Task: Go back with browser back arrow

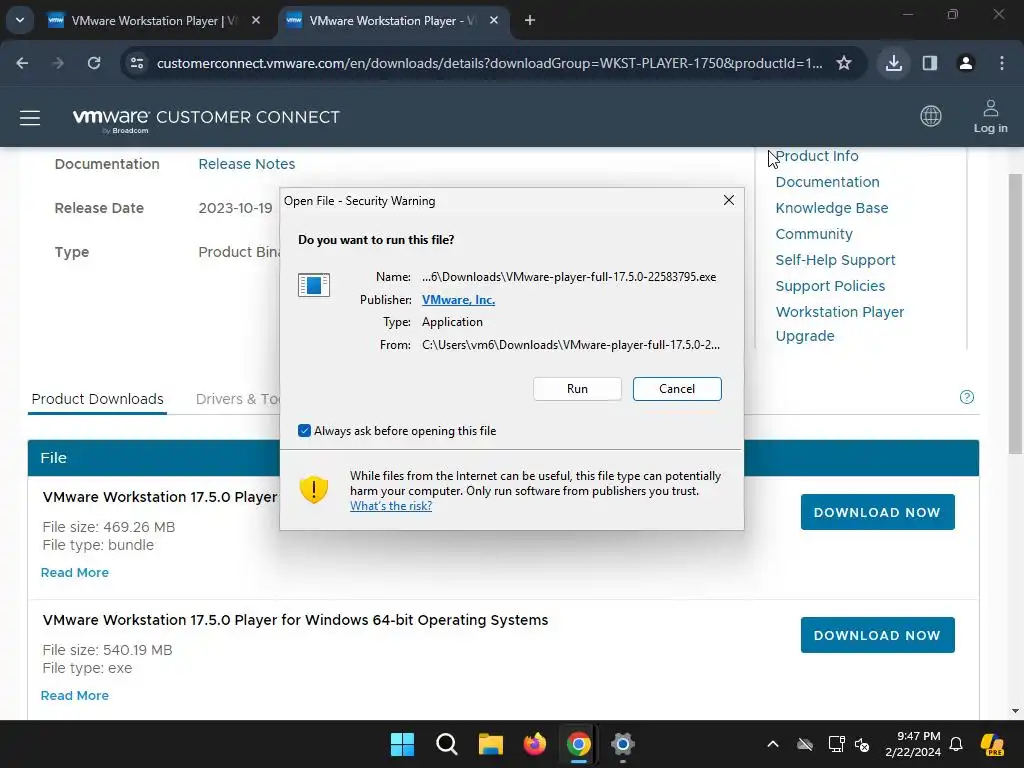Action: [22, 63]
